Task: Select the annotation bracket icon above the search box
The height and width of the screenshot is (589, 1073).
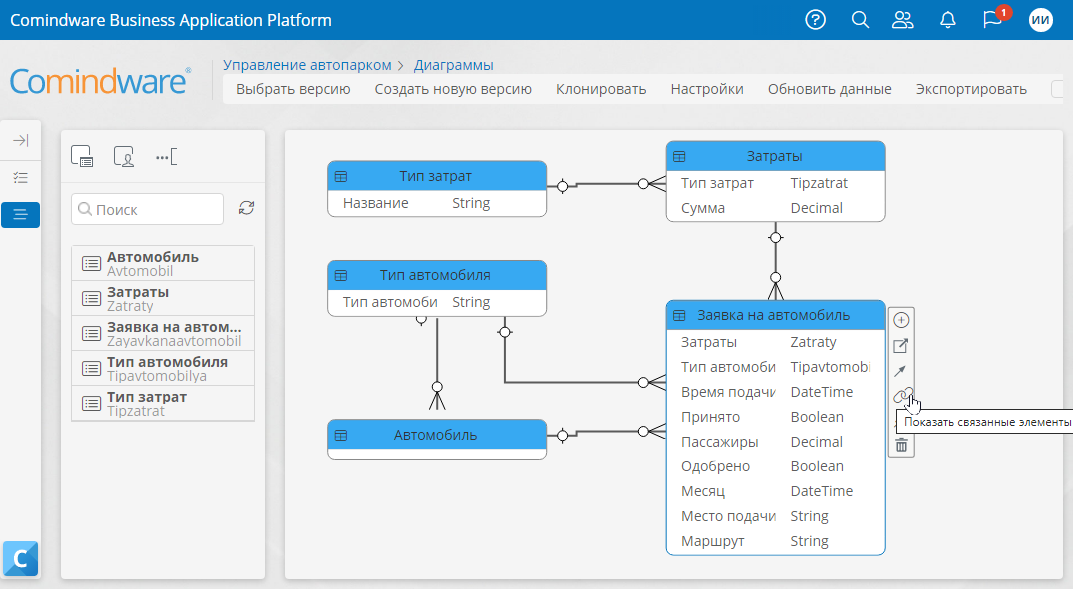Action: (x=166, y=157)
